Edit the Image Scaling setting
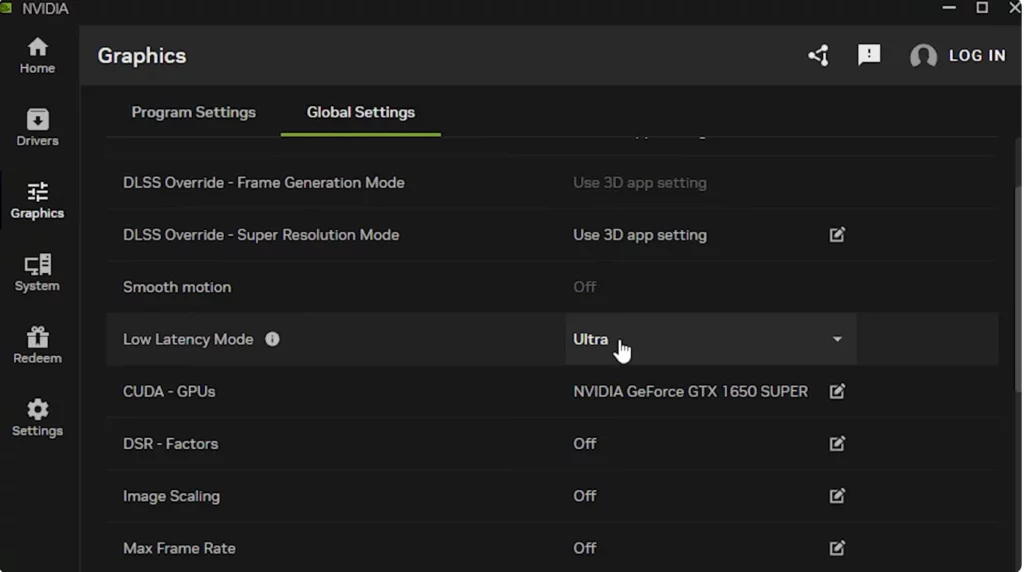The height and width of the screenshot is (572, 1024). [837, 496]
